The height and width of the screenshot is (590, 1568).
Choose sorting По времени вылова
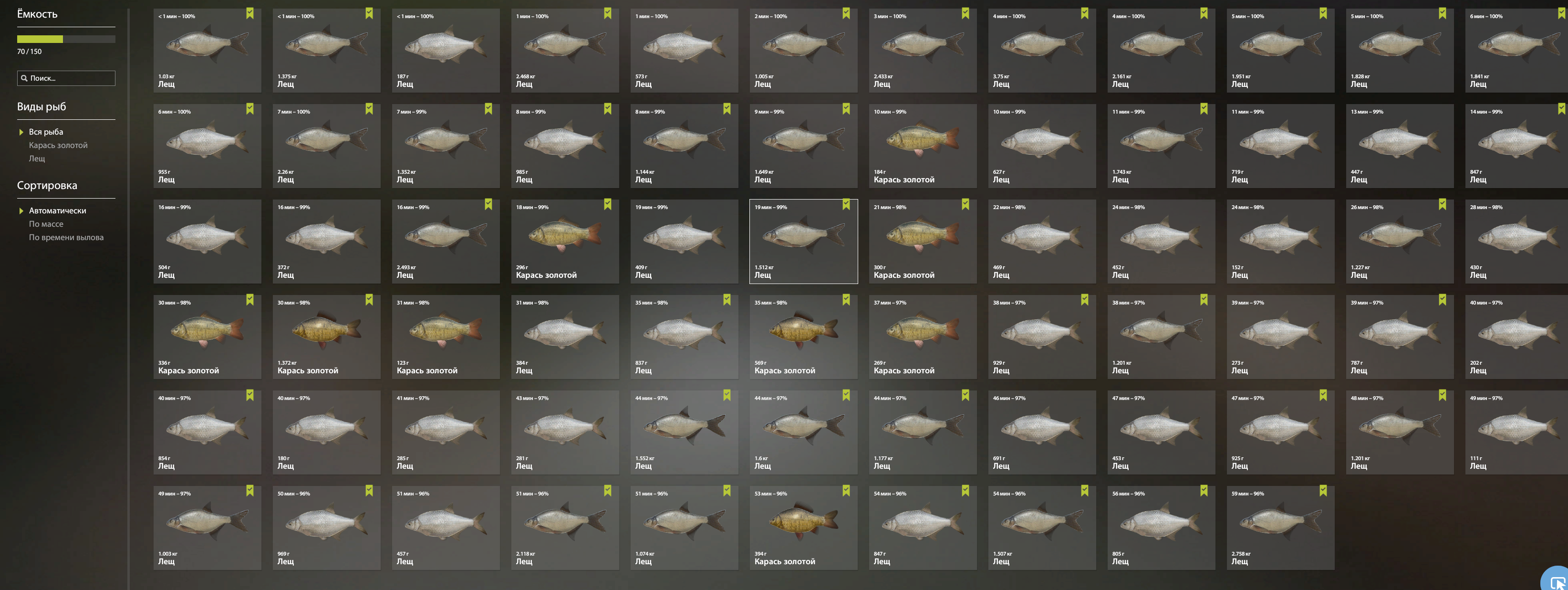click(x=66, y=237)
